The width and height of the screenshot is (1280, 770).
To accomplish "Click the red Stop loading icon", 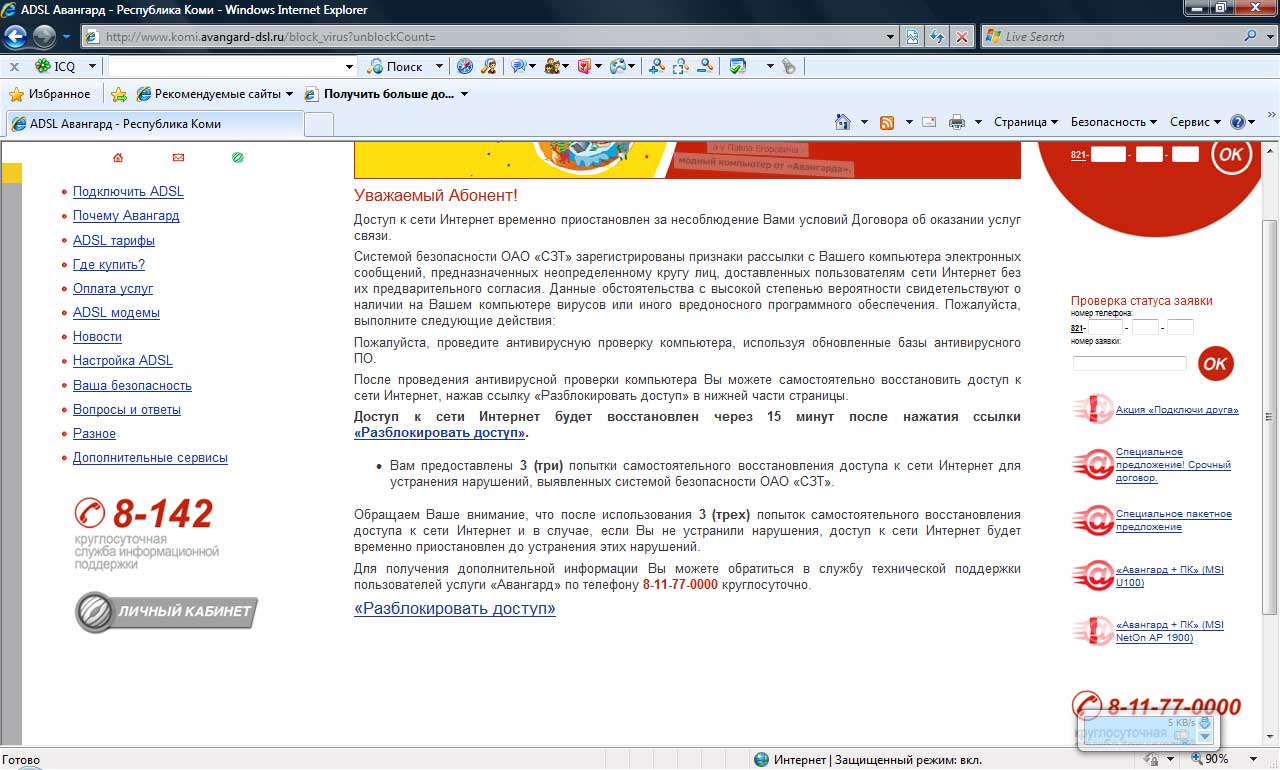I will tap(961, 37).
